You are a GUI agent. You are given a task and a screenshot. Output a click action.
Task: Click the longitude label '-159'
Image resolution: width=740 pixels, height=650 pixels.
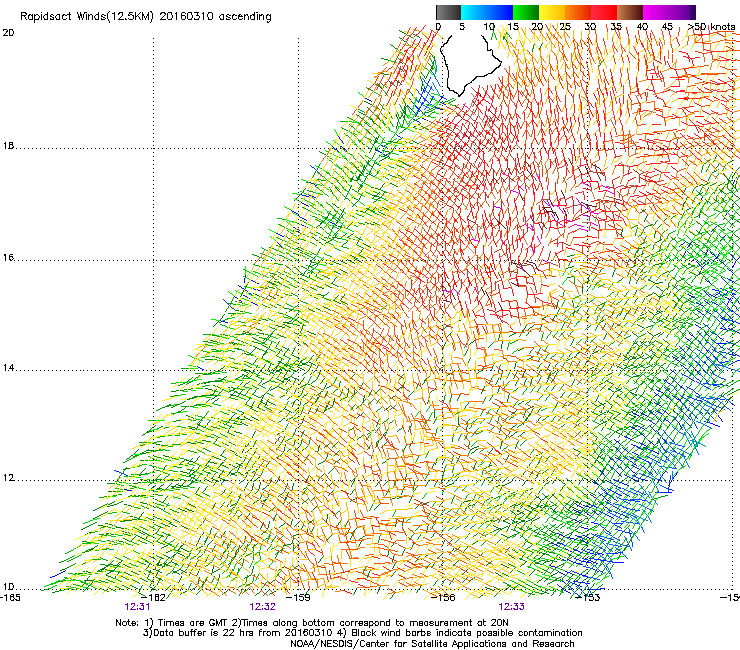[x=299, y=598]
